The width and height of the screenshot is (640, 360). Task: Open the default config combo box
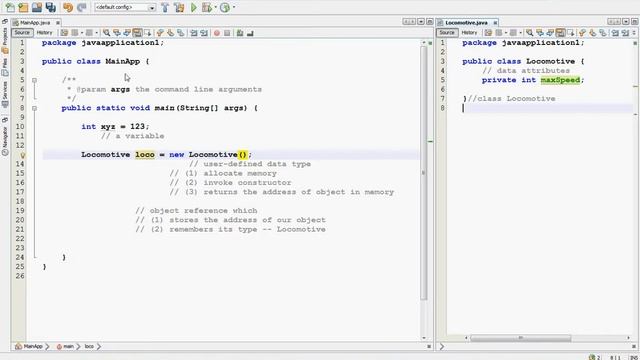pos(125,7)
